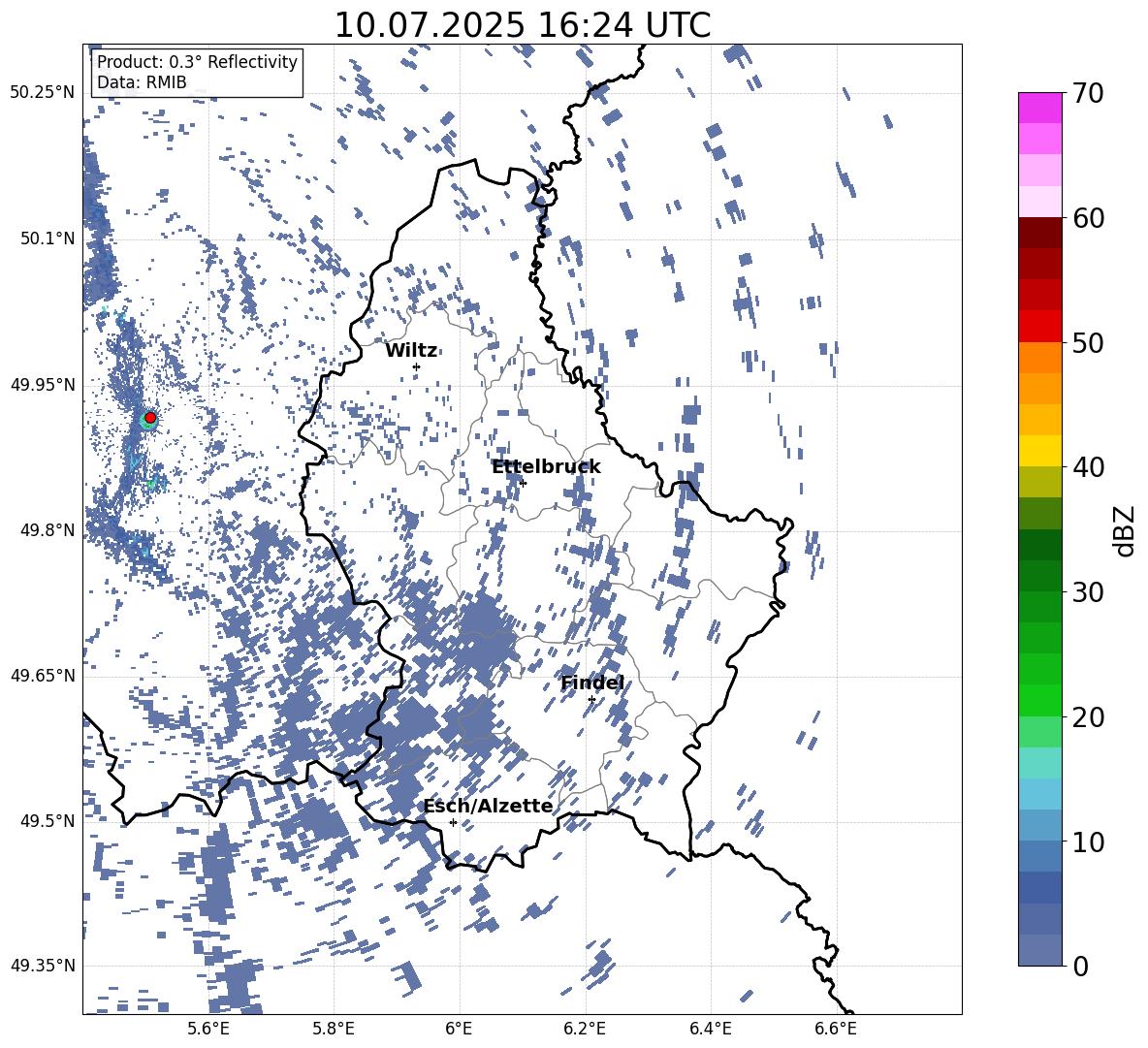Click the 5.6°E longitude label

pos(208,1030)
